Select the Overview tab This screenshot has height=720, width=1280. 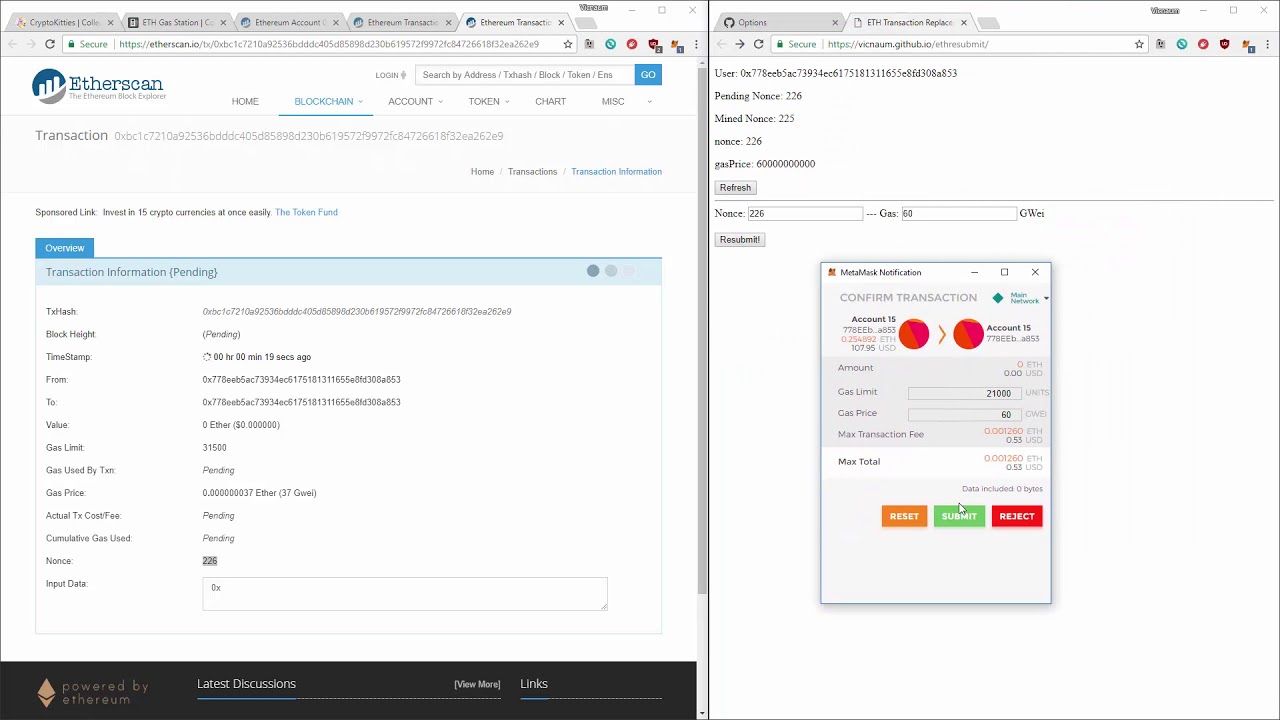tap(64, 248)
